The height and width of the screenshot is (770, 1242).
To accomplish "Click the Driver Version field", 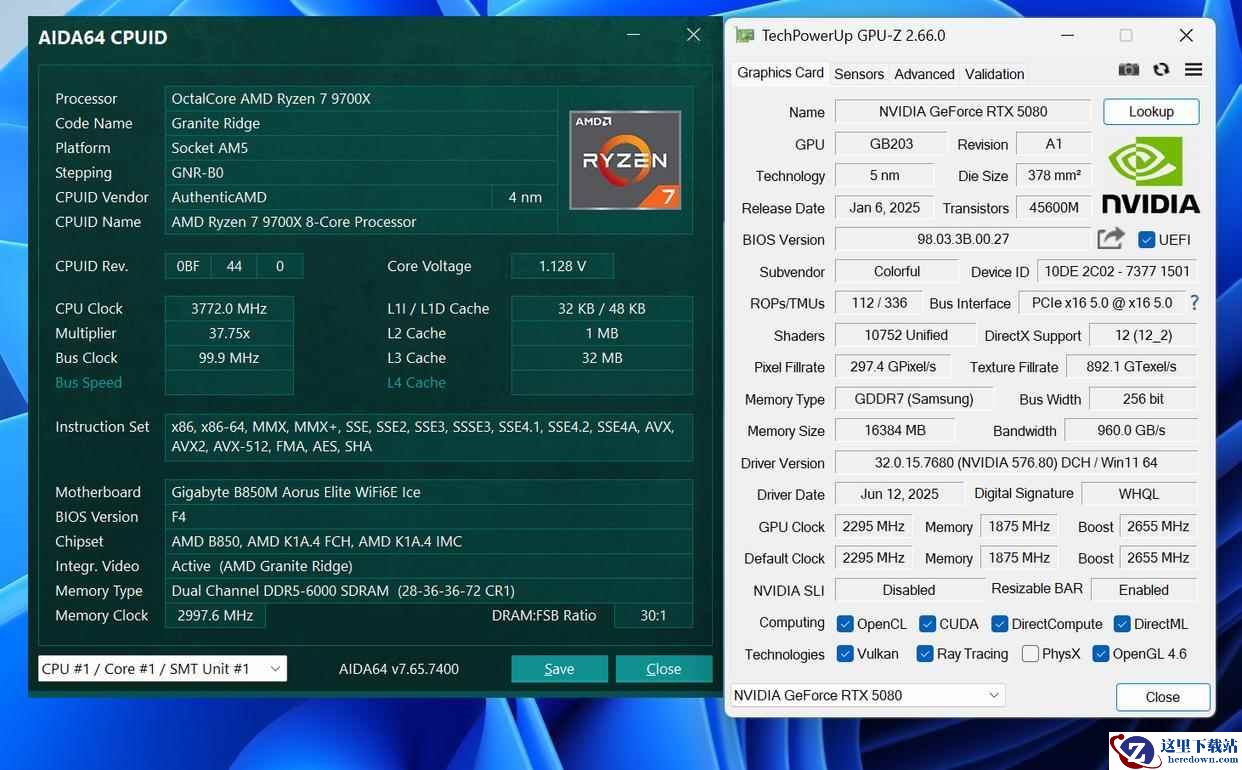I will coord(1016,463).
